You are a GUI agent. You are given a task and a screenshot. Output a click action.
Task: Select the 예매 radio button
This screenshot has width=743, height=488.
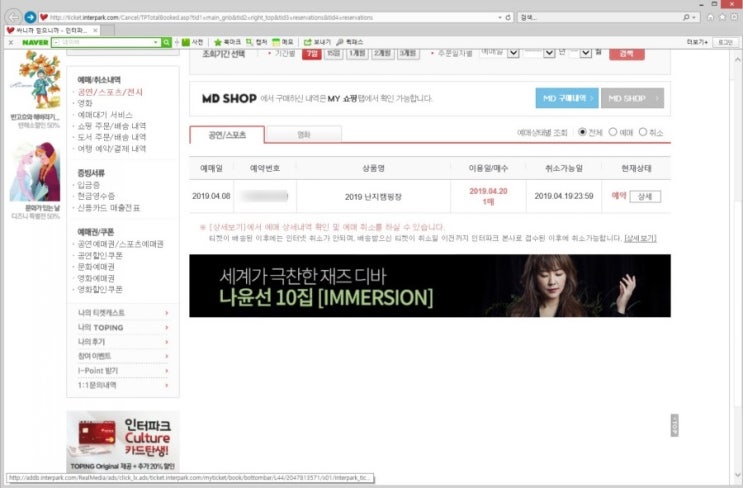click(613, 132)
